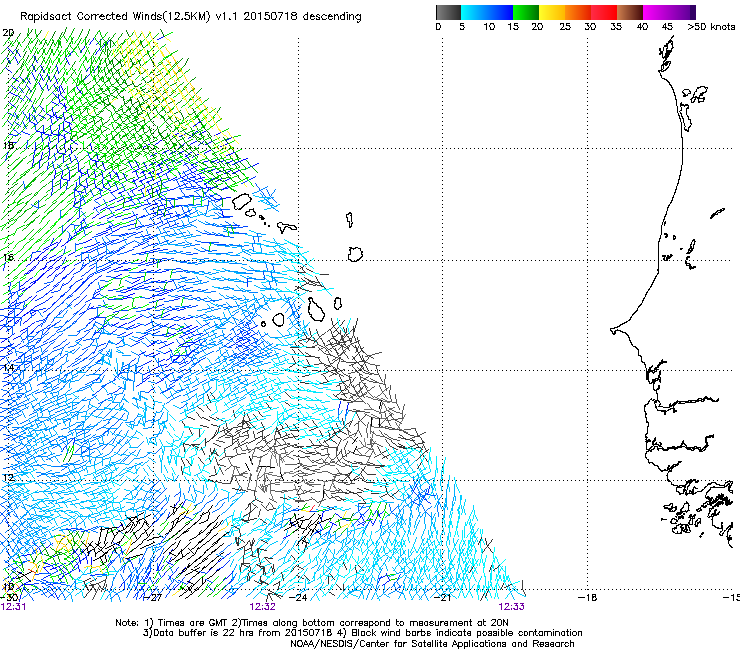Click the gray 0-5 knots legend swatch

coord(448,12)
